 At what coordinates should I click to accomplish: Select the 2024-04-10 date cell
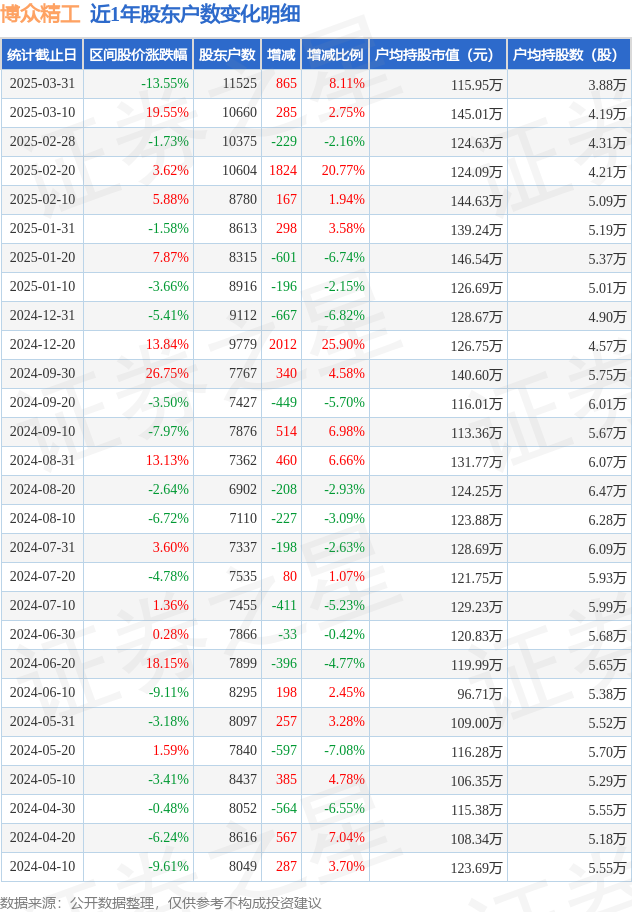click(42, 867)
